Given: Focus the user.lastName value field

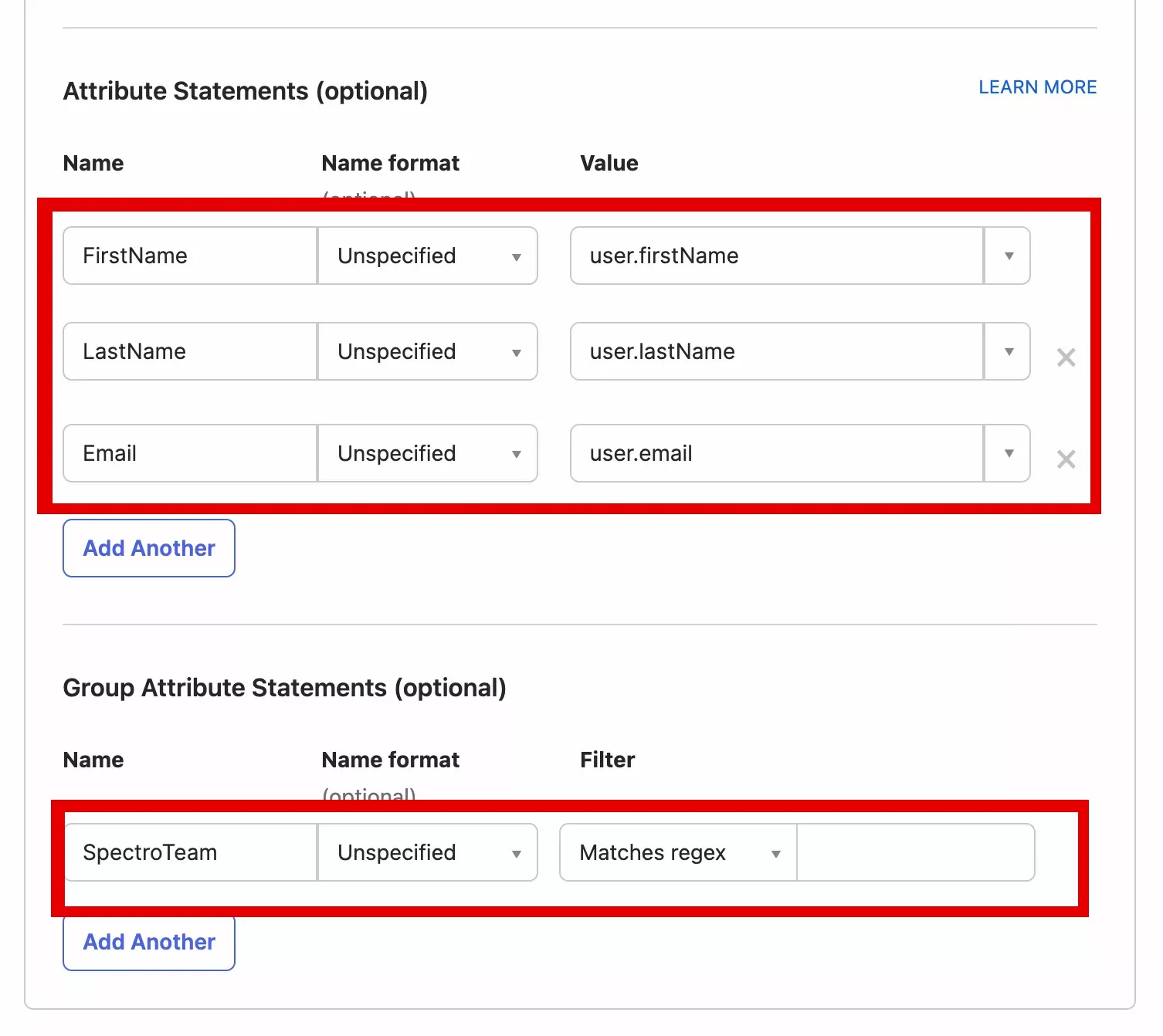Looking at the screenshot, I should coord(777,351).
